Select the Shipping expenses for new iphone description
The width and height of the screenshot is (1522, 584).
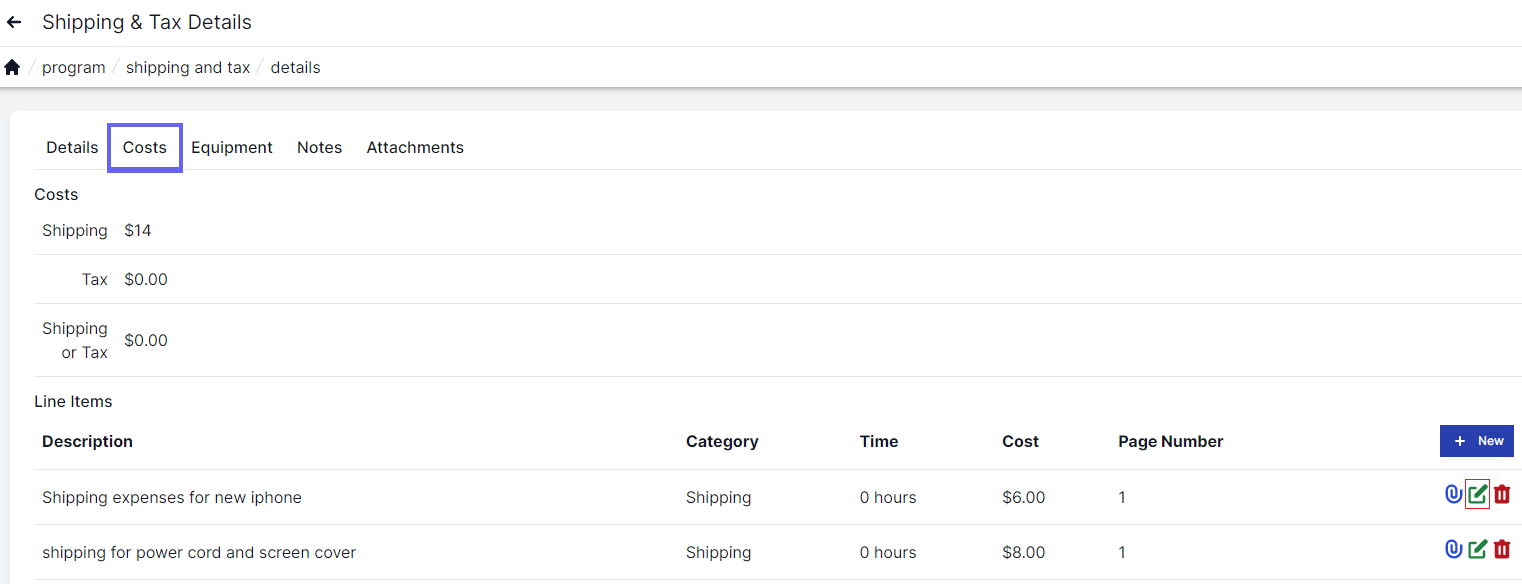coord(171,497)
